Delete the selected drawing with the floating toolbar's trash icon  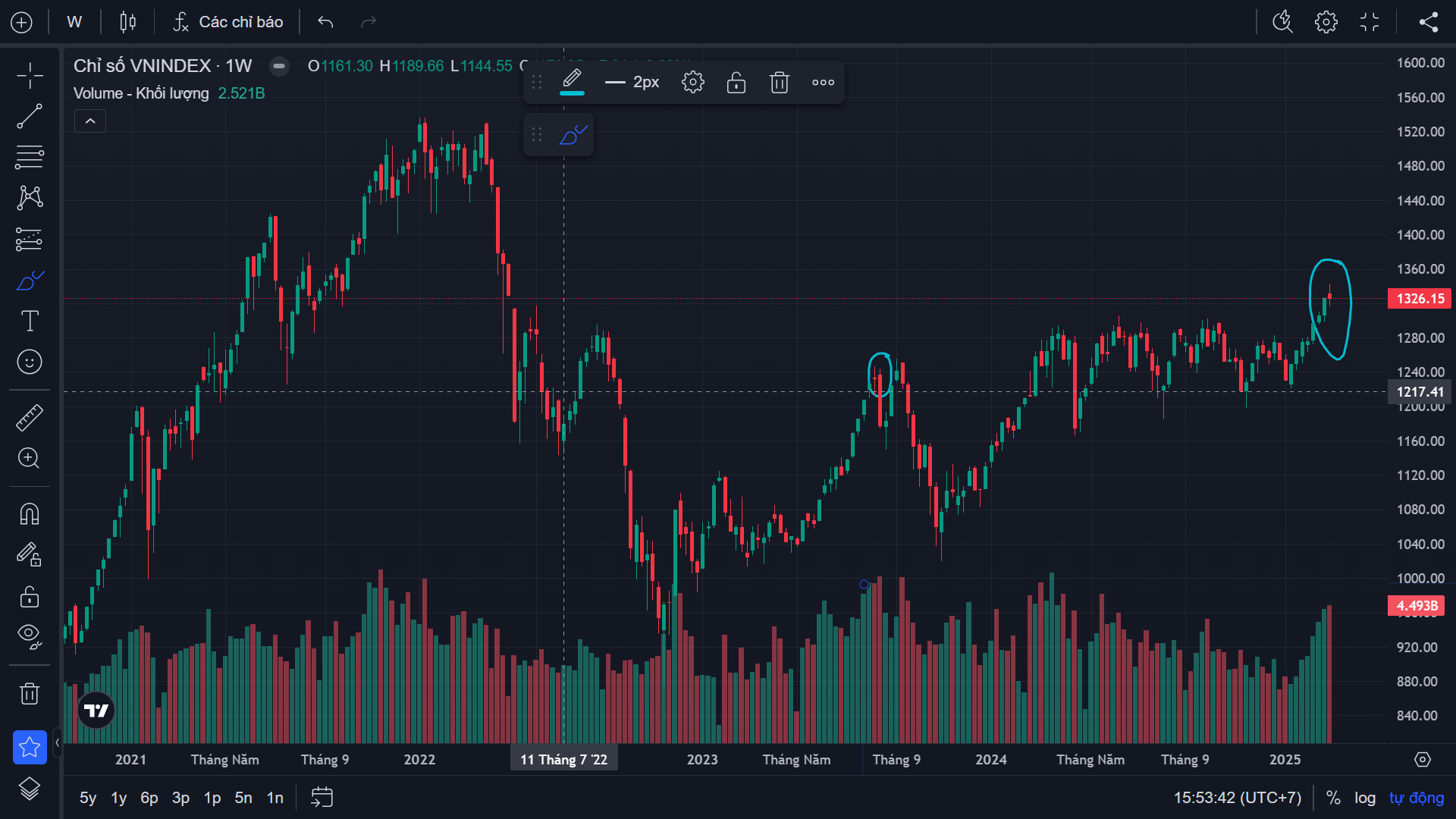coord(780,82)
